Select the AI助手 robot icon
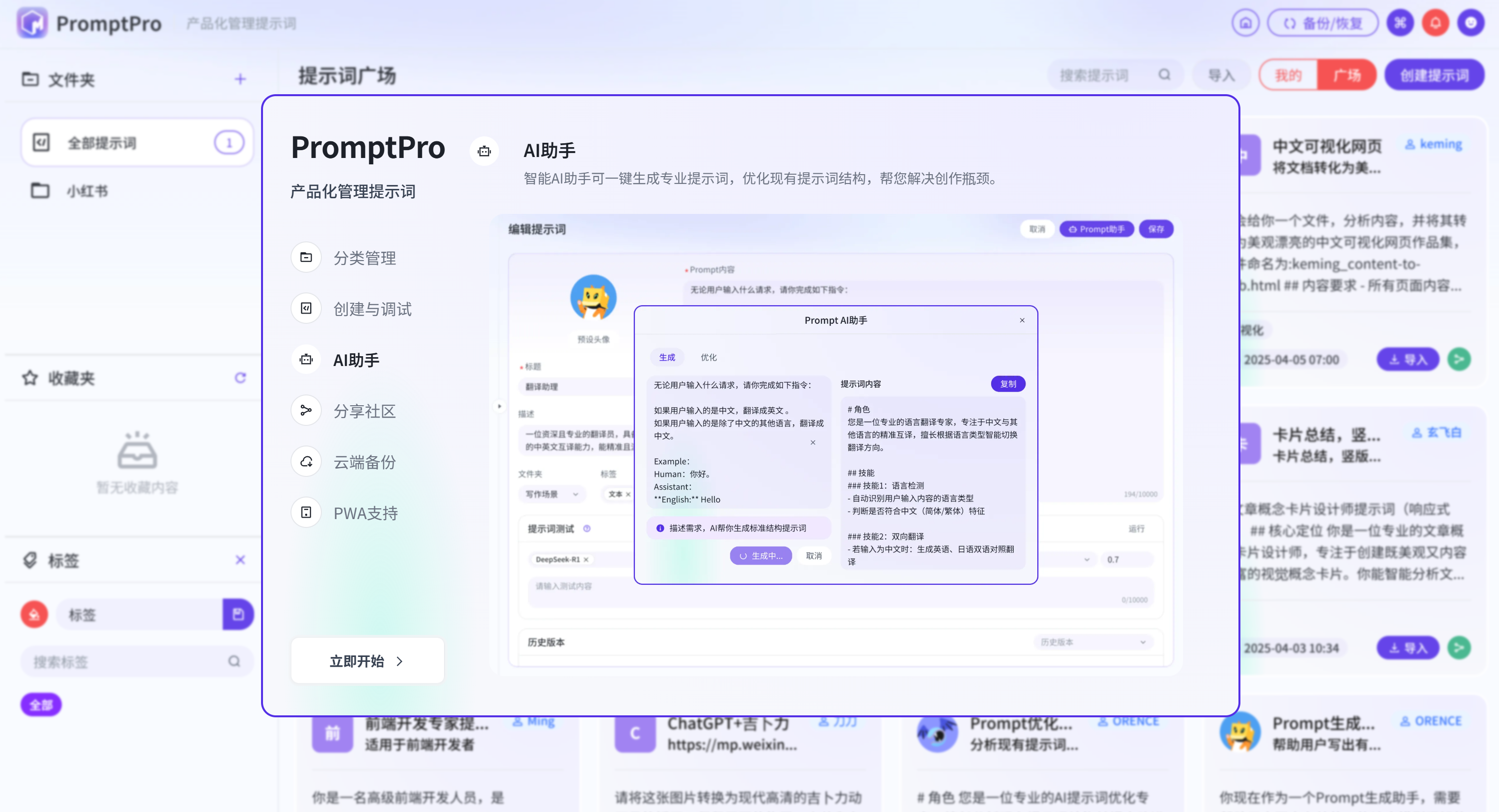 pyautogui.click(x=306, y=360)
